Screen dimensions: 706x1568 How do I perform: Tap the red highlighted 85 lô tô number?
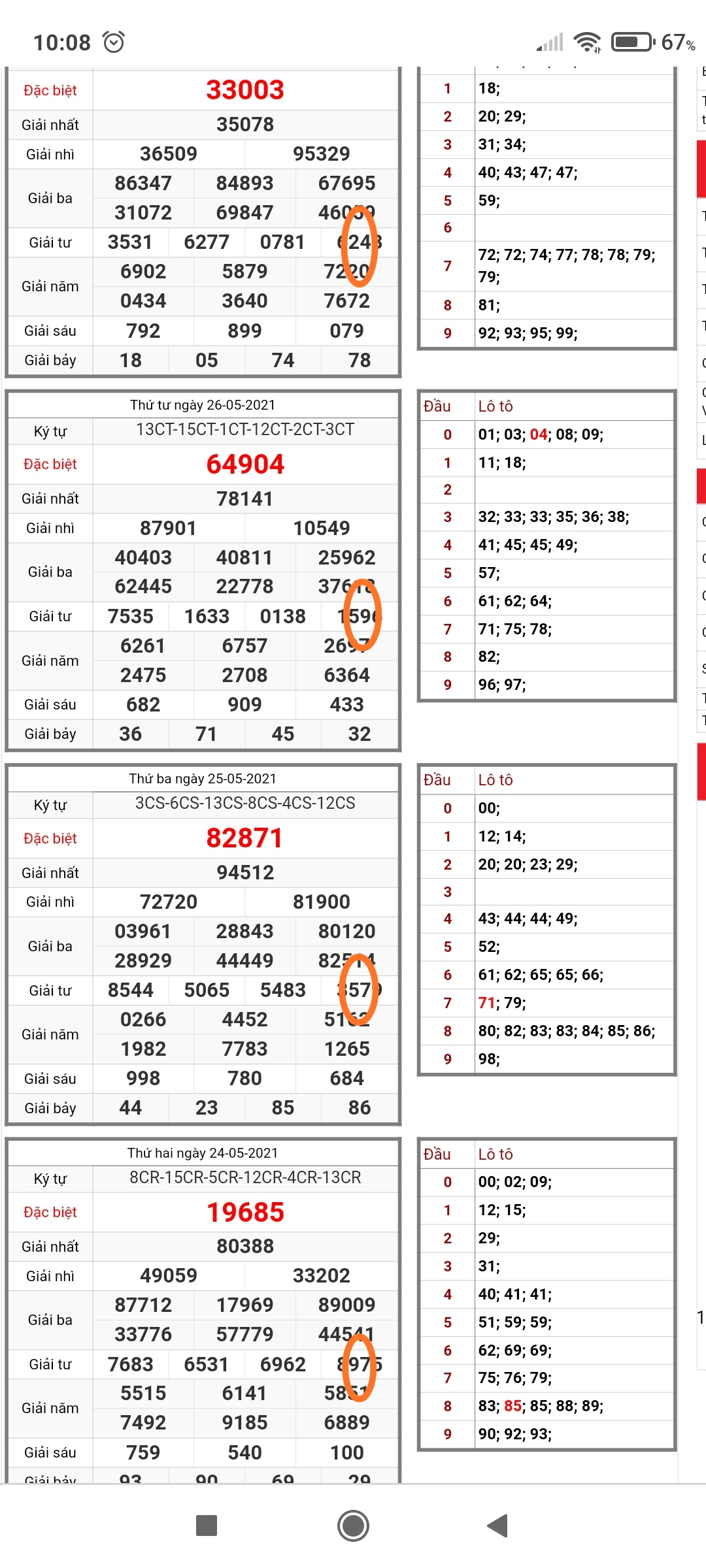click(x=513, y=1406)
